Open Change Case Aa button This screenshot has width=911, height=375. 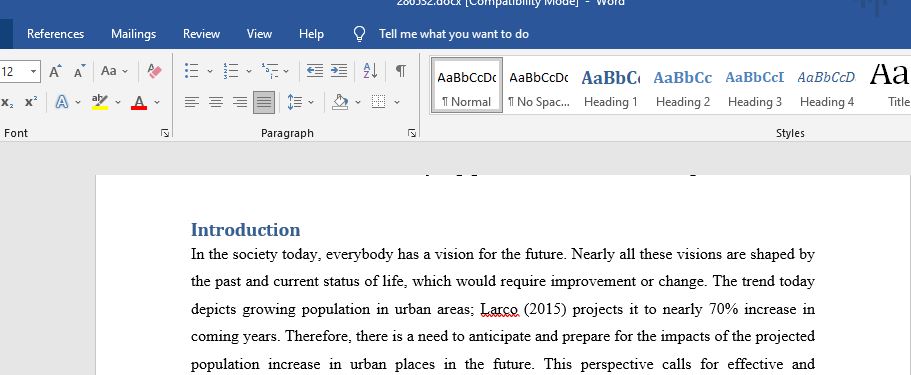click(109, 72)
